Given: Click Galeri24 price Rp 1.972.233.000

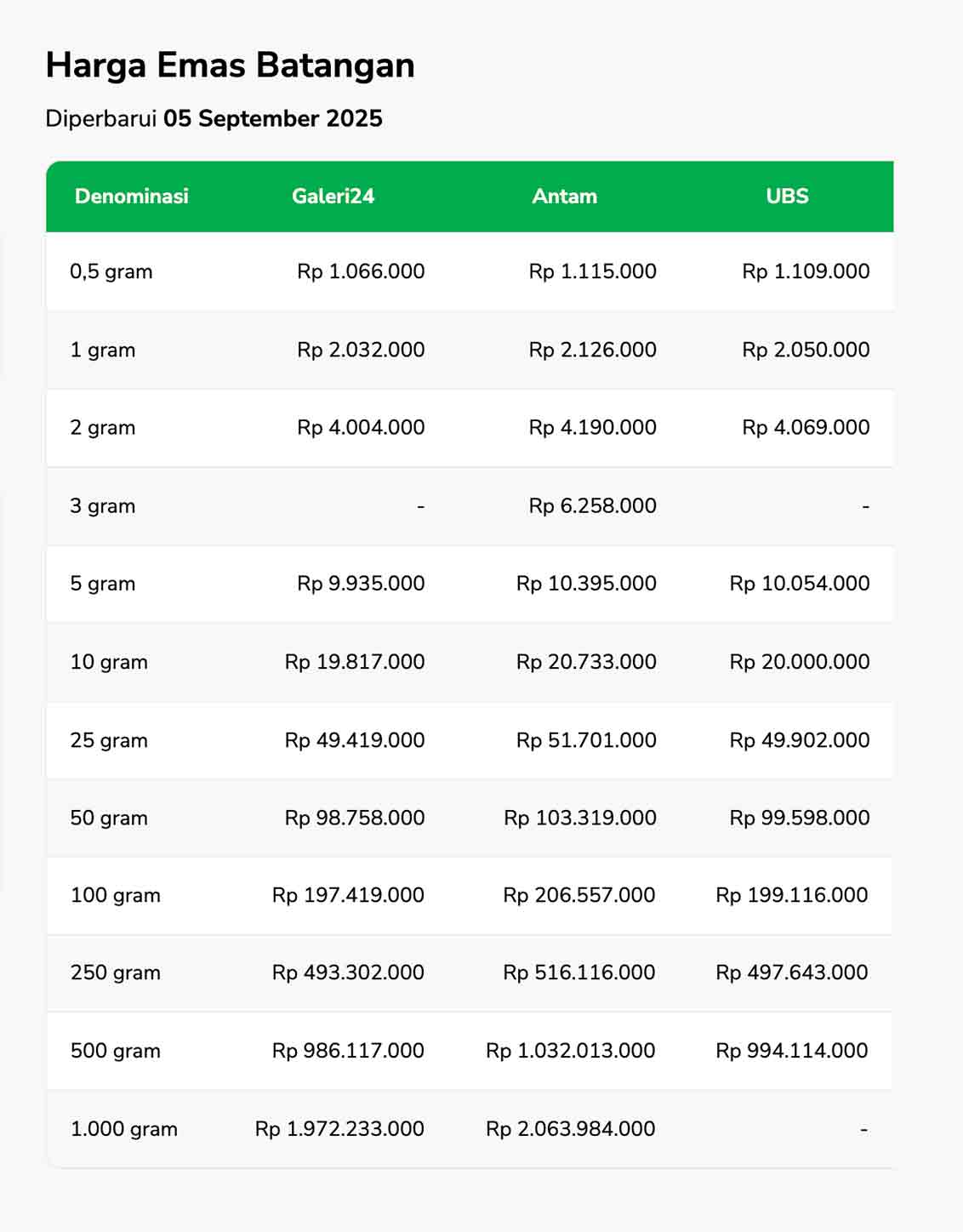Looking at the screenshot, I should (x=339, y=1129).
